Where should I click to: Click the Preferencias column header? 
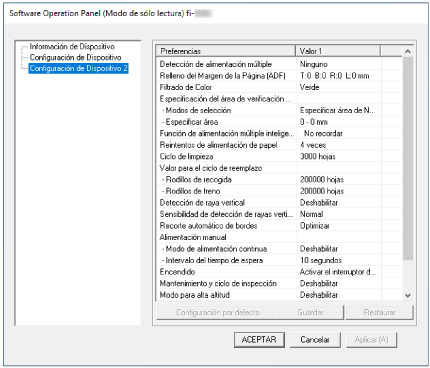coord(226,51)
